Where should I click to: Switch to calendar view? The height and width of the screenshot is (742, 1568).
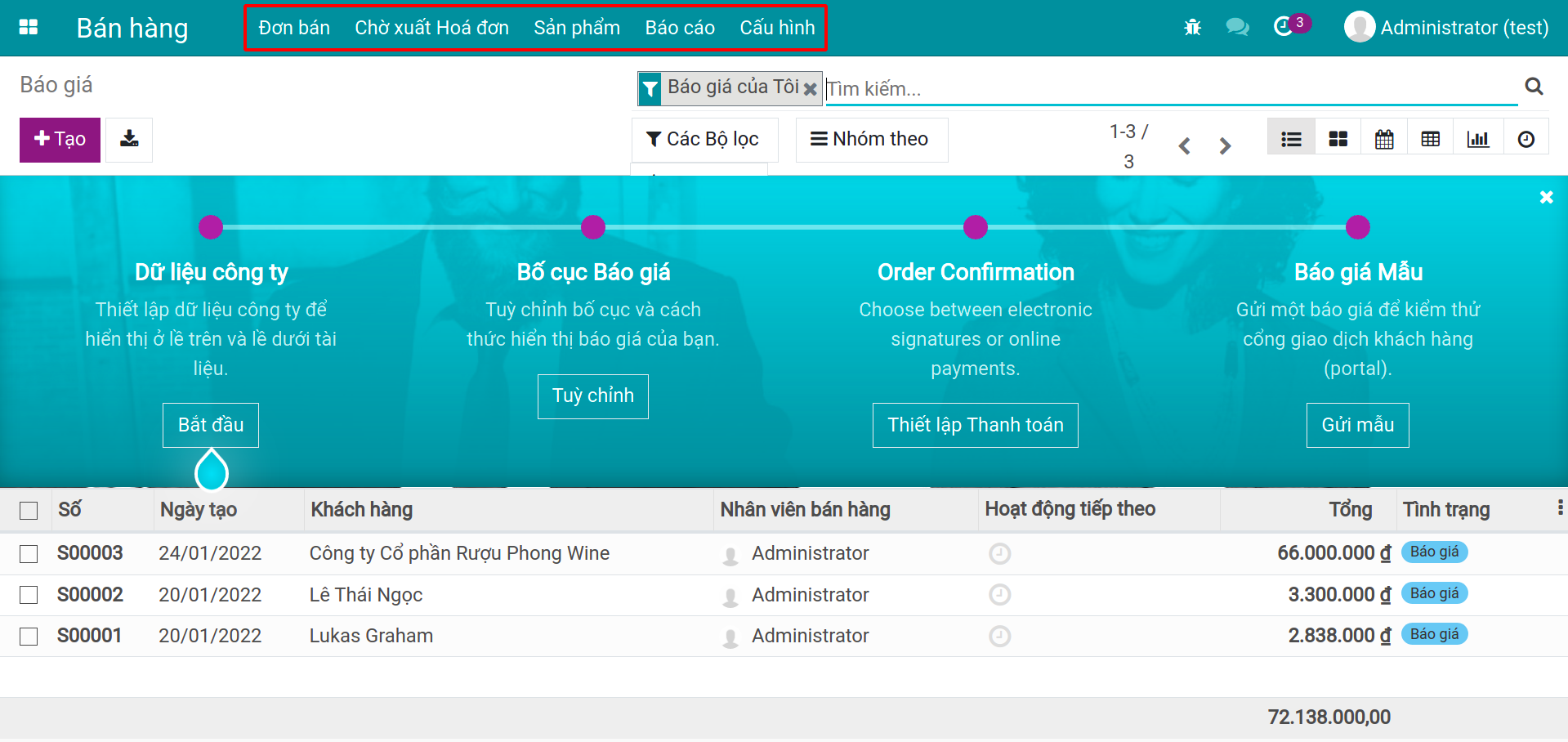coord(1384,140)
